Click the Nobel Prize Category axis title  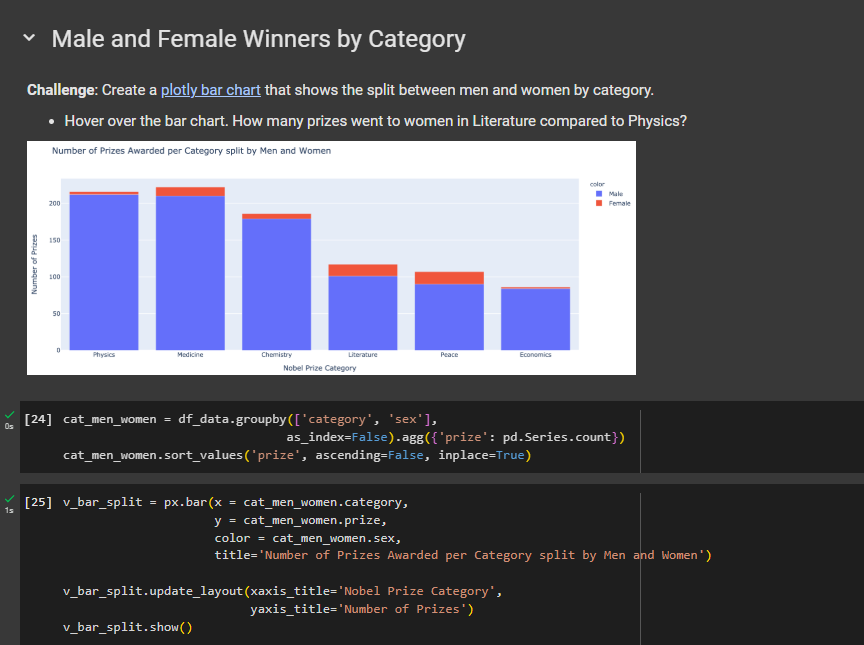(x=320, y=368)
